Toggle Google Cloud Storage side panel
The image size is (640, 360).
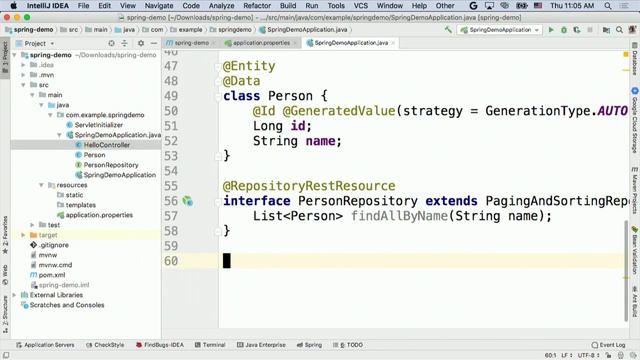pyautogui.click(x=635, y=120)
